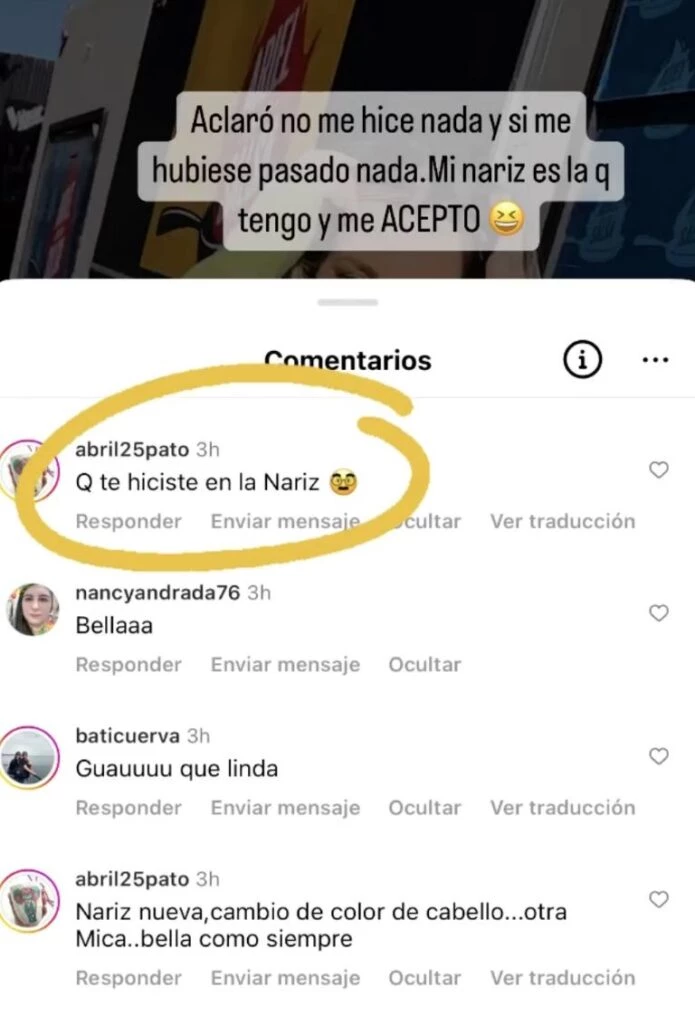The height and width of the screenshot is (1024, 695).
Task: Open the three-dot more options menu
Action: pos(655,360)
